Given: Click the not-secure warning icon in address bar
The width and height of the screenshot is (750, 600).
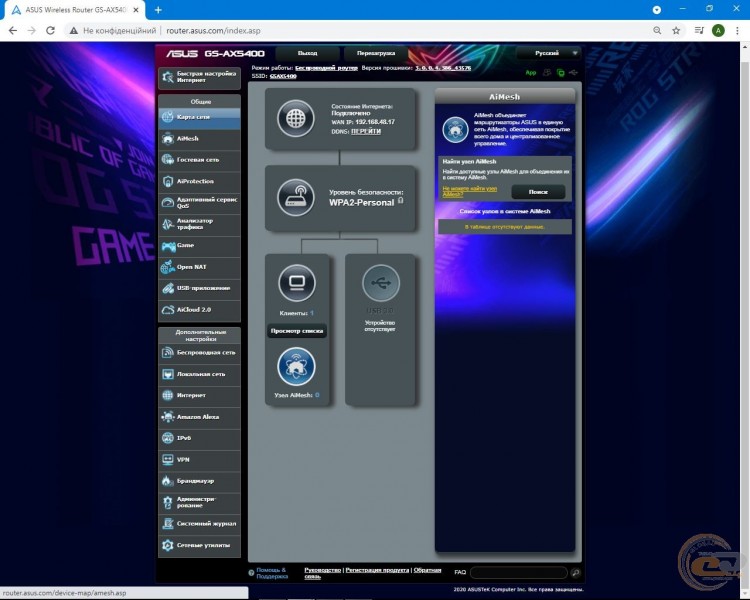Looking at the screenshot, I should coord(74,31).
